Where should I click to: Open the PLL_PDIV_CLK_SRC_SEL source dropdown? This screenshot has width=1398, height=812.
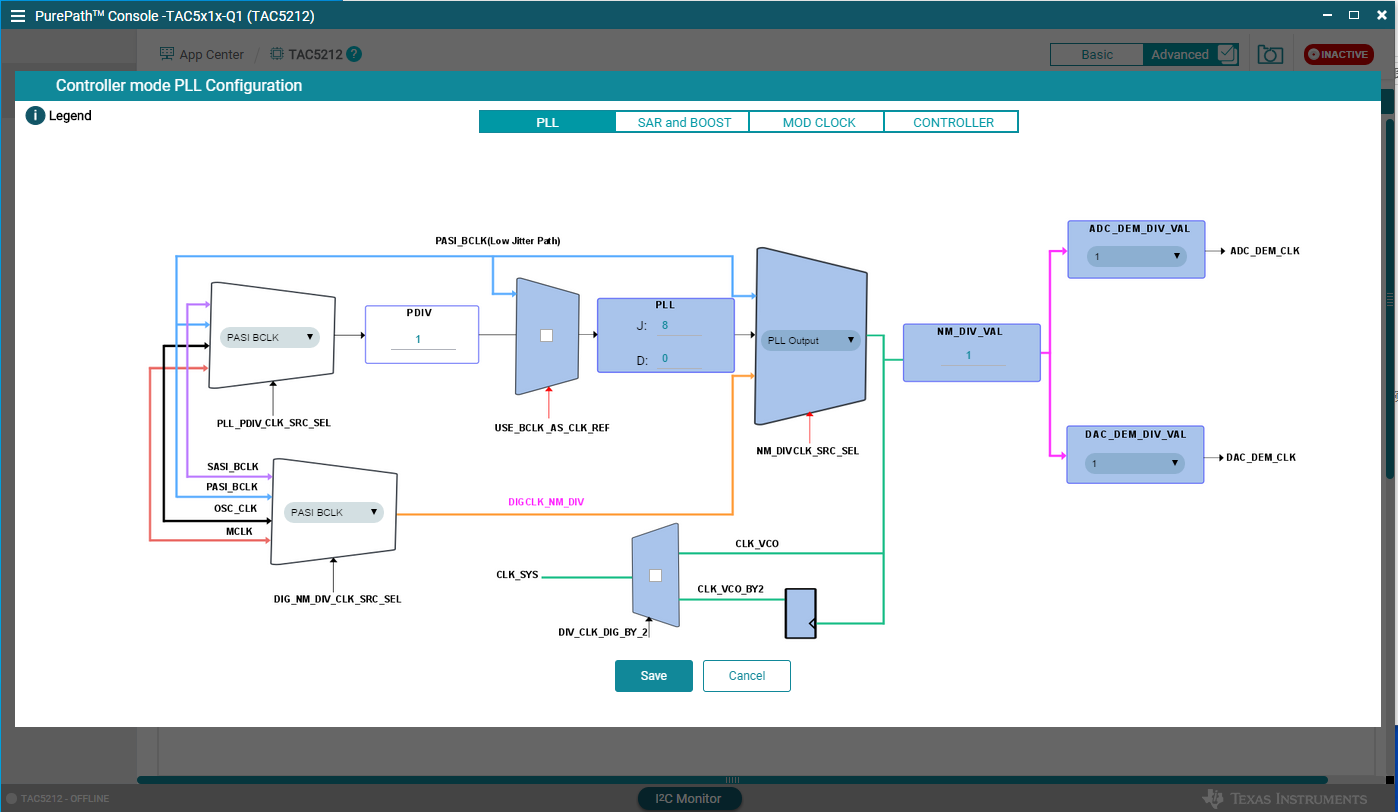[x=269, y=337]
